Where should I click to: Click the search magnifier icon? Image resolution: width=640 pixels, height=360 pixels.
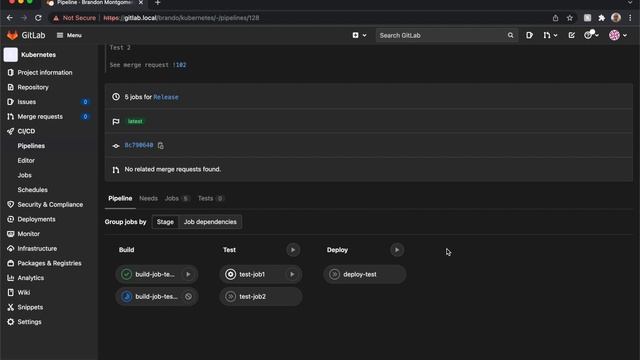click(x=511, y=36)
